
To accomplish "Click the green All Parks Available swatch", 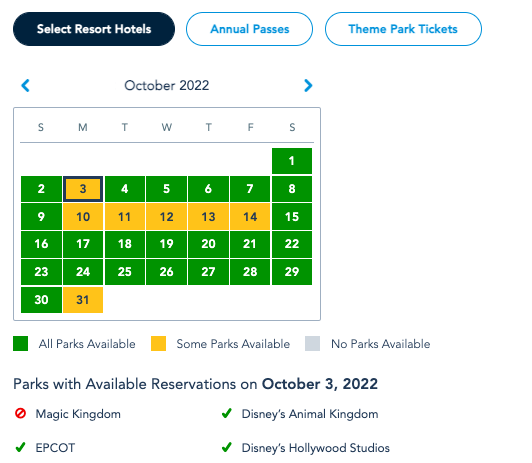I will point(20,344).
